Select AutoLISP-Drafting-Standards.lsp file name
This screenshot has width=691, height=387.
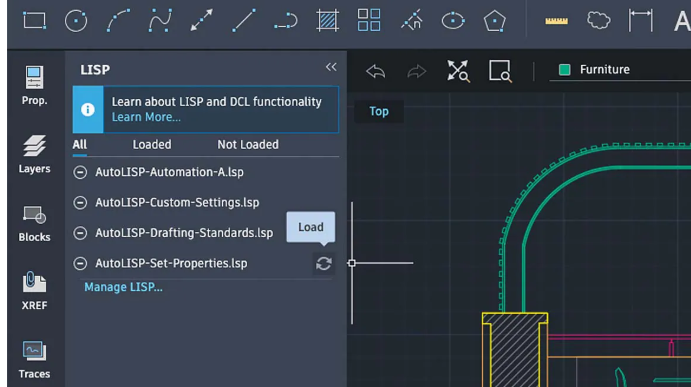point(184,233)
